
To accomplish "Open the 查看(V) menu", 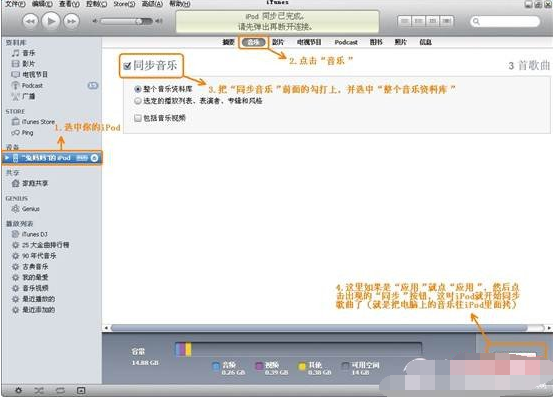I will 69,4.
